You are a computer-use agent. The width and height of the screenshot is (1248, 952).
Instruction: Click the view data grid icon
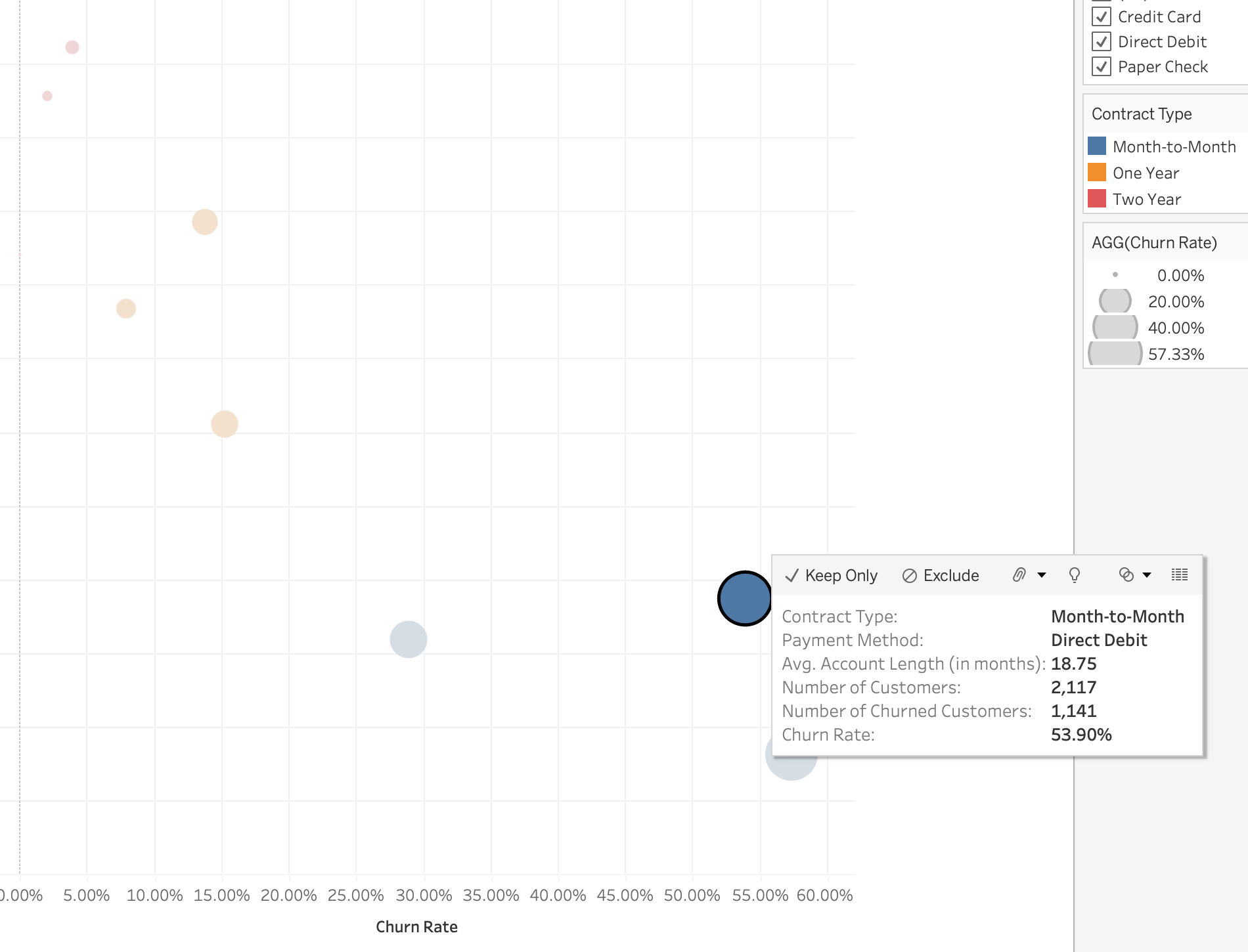click(x=1180, y=575)
